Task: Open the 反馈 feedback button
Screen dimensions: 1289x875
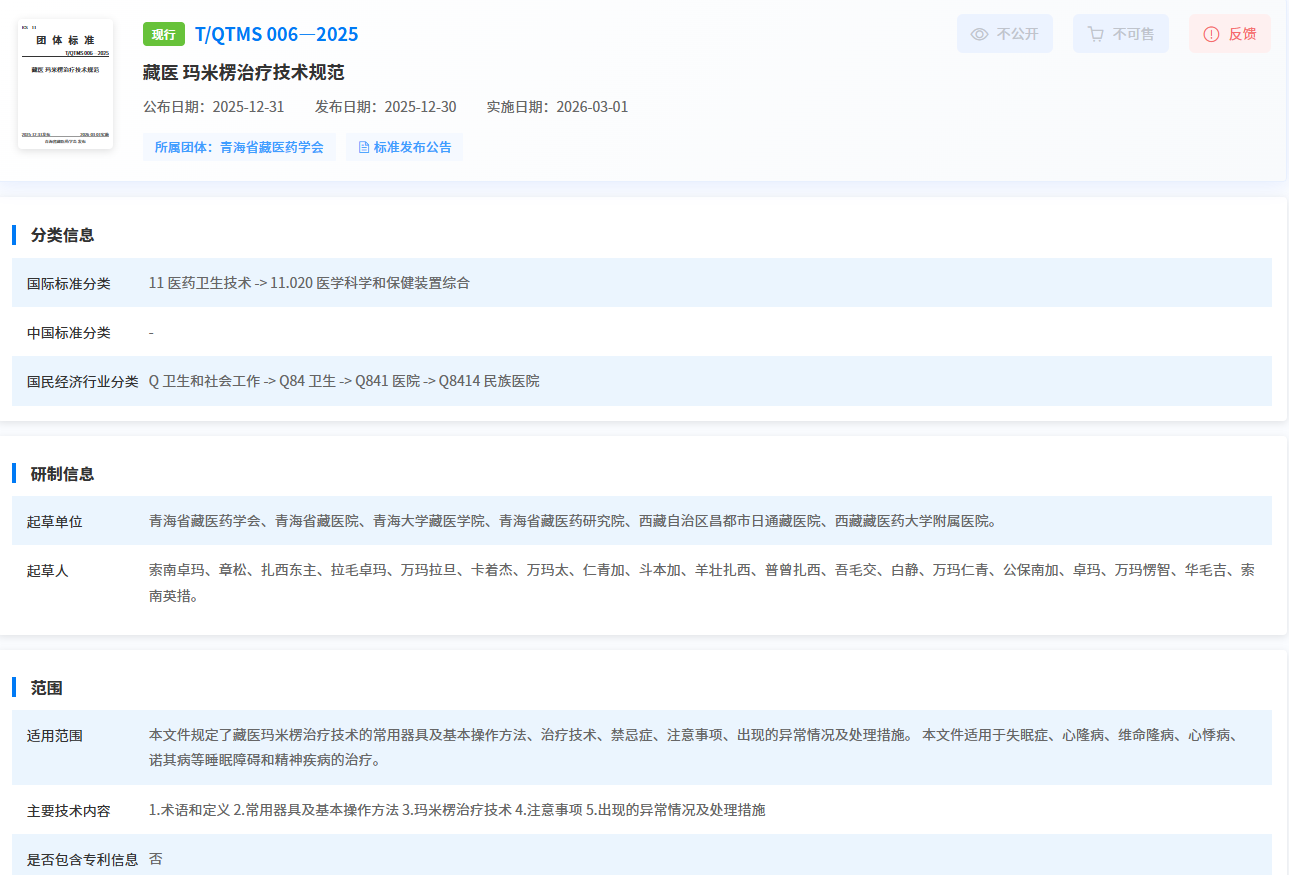Action: [1230, 34]
